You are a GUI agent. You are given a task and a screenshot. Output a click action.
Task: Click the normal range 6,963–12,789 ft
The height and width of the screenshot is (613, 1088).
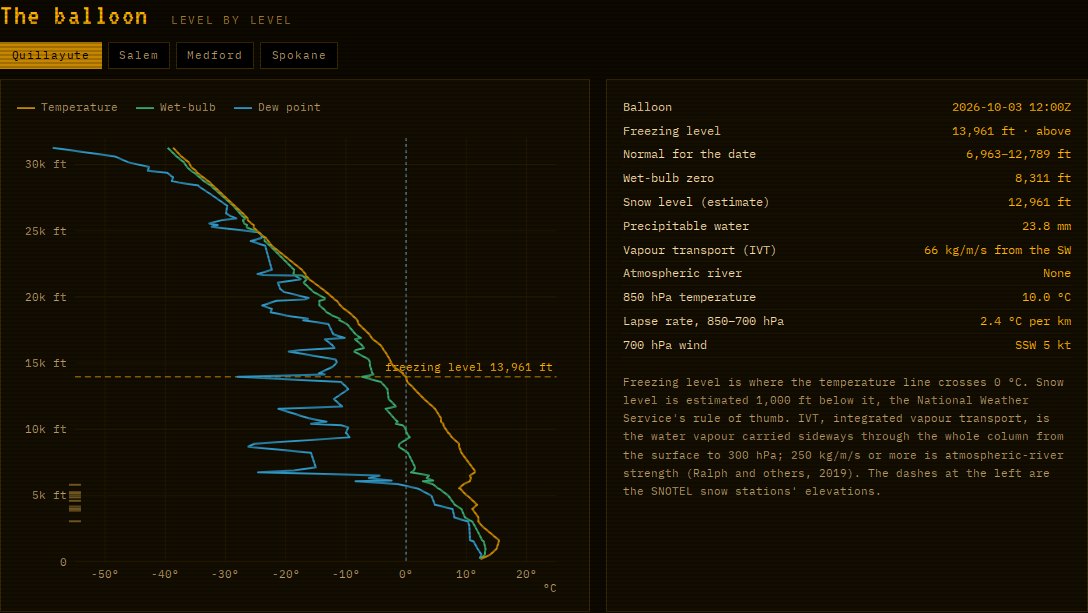point(1018,154)
